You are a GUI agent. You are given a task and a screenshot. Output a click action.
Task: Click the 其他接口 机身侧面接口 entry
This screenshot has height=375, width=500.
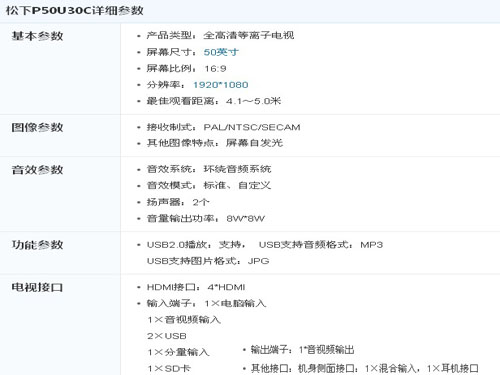(365, 368)
